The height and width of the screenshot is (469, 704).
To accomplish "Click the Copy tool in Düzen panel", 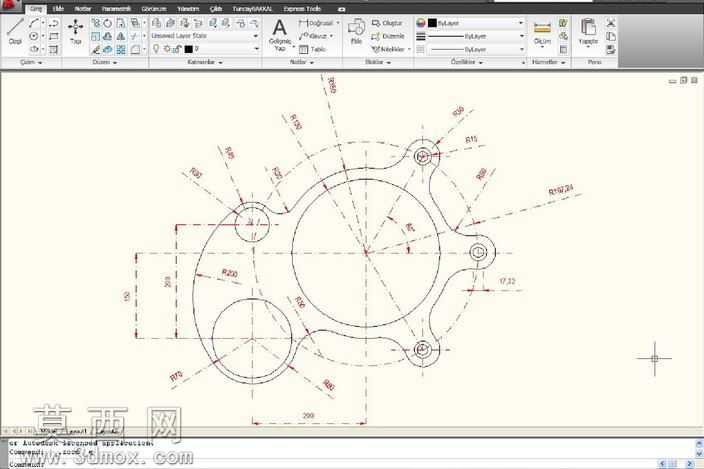I will click(x=95, y=23).
